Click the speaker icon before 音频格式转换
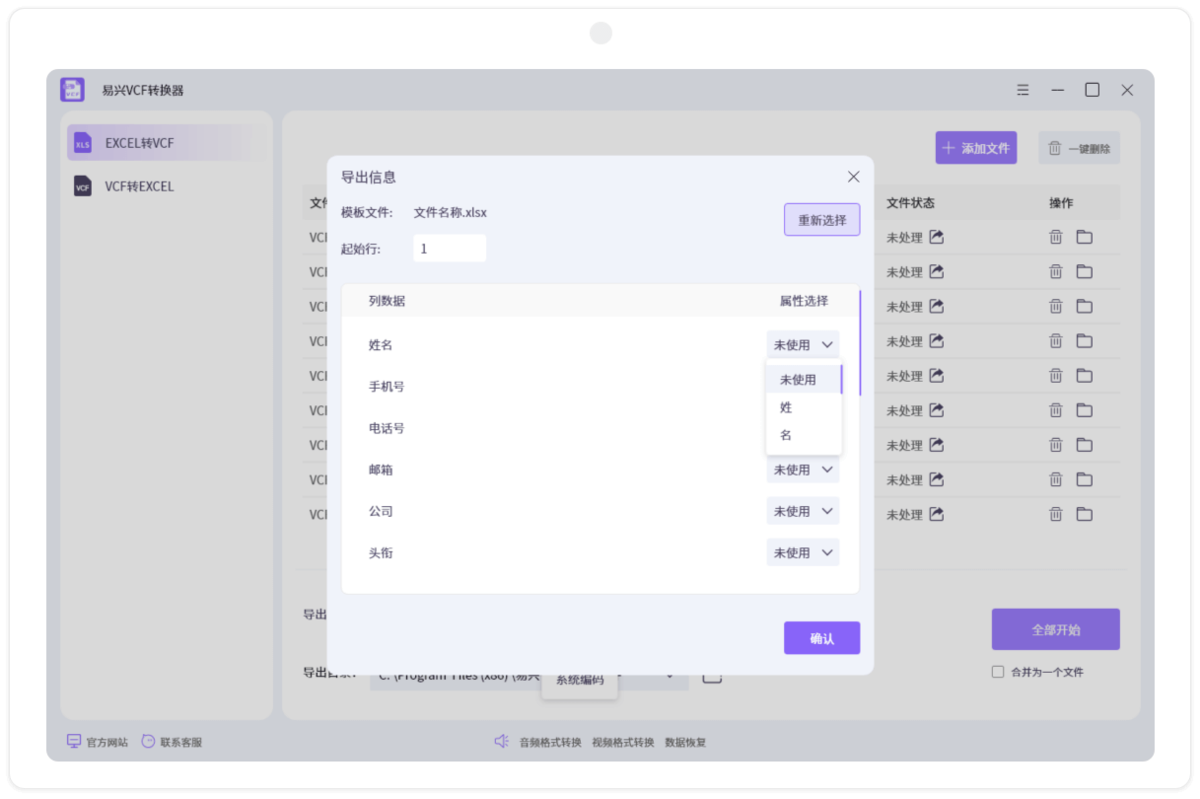Image resolution: width=1200 pixels, height=799 pixels. pos(501,741)
